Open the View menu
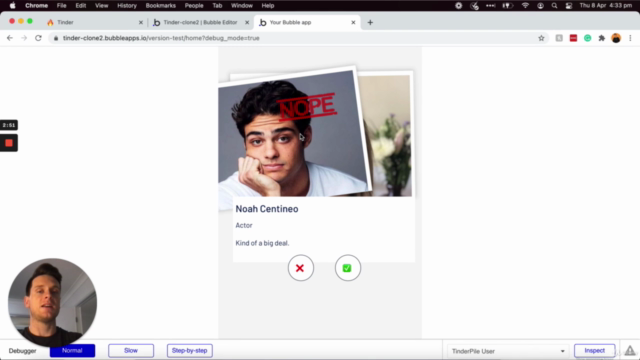 tap(102, 6)
